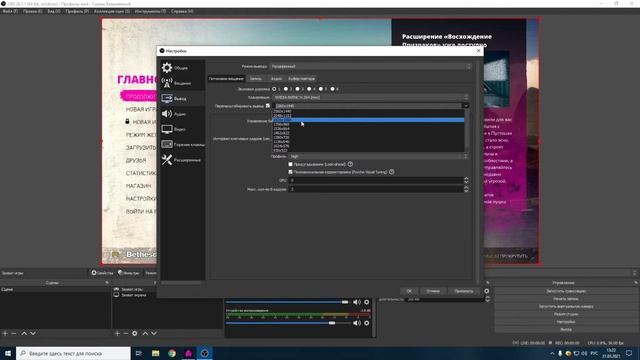
Task: Move source up in Sources panel
Action: 145,333
